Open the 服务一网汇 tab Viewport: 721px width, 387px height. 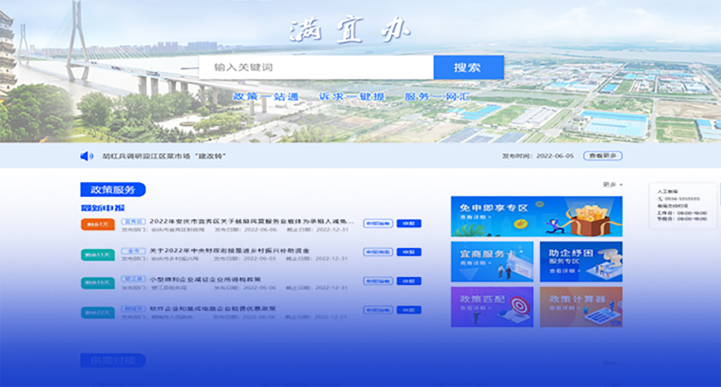tap(437, 97)
